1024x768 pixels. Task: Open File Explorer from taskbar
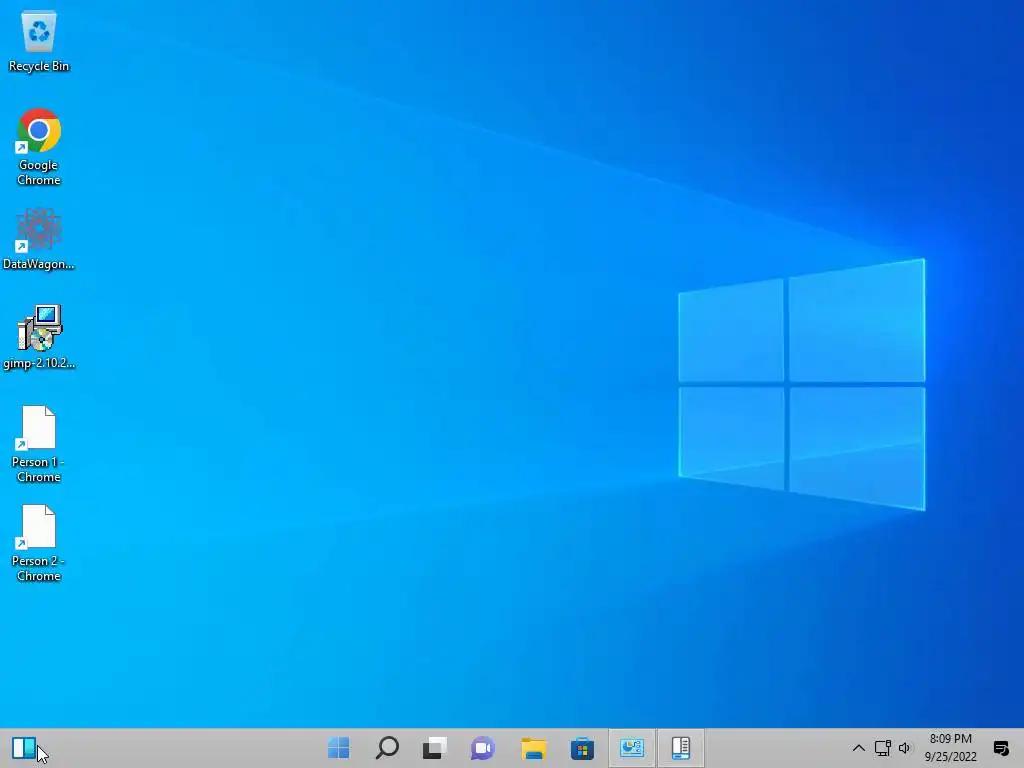(x=534, y=748)
